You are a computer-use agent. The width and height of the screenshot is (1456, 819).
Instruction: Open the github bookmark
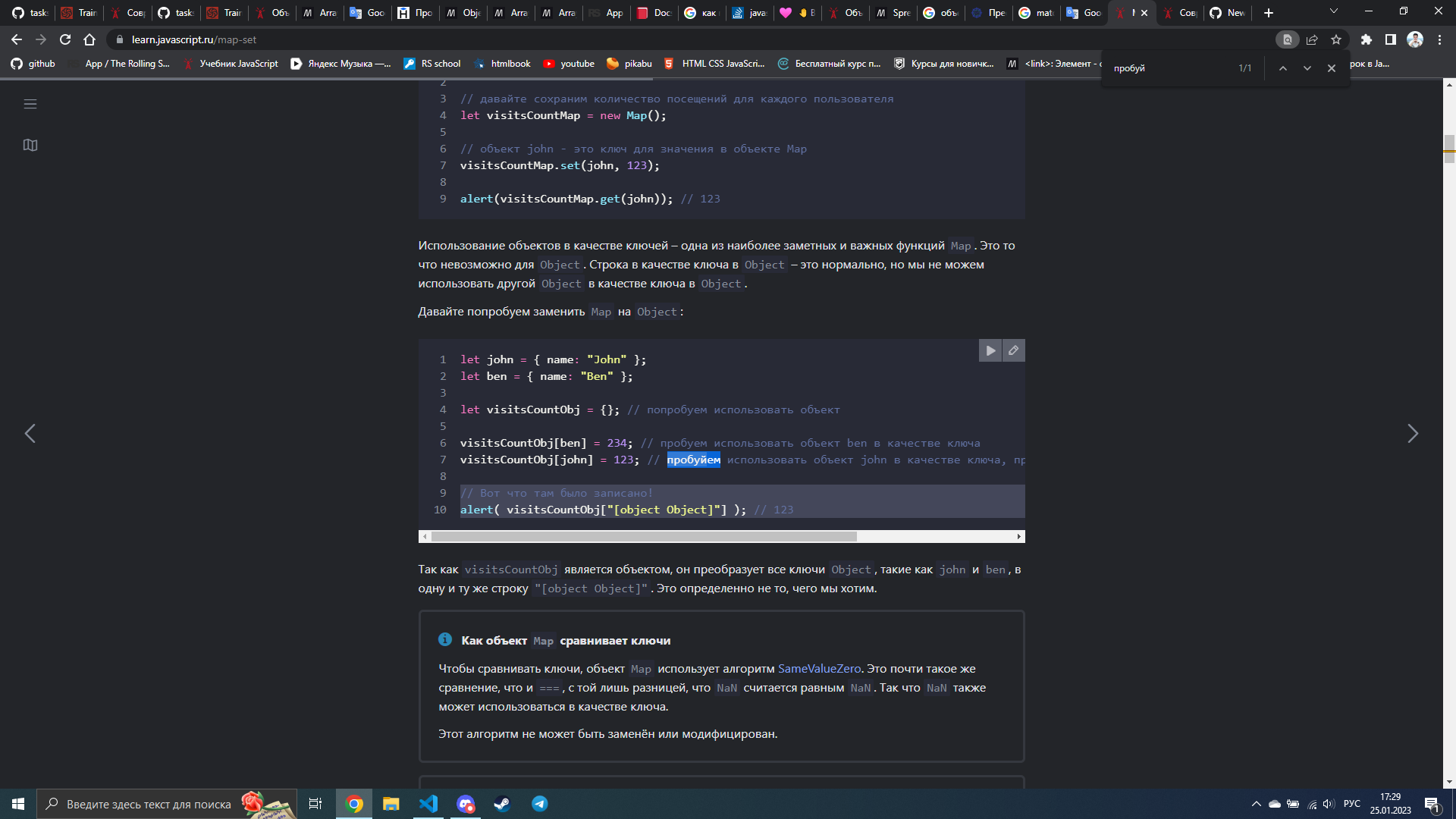33,64
